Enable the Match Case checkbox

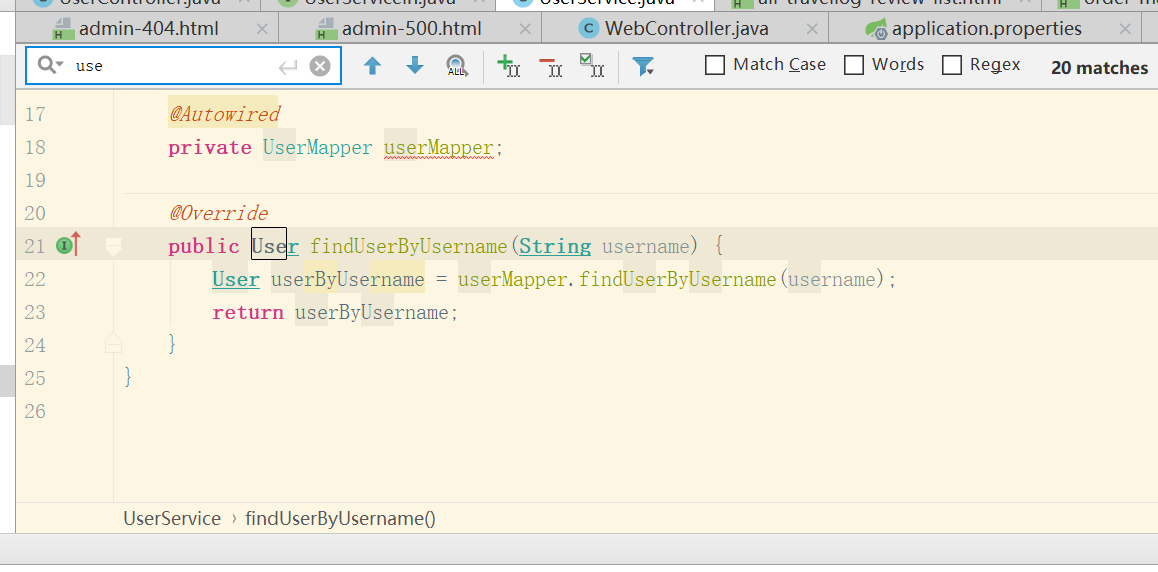[715, 66]
